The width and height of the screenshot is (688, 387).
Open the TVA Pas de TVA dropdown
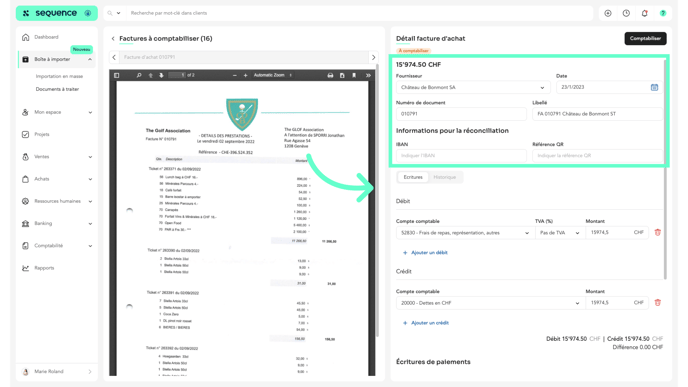point(559,233)
